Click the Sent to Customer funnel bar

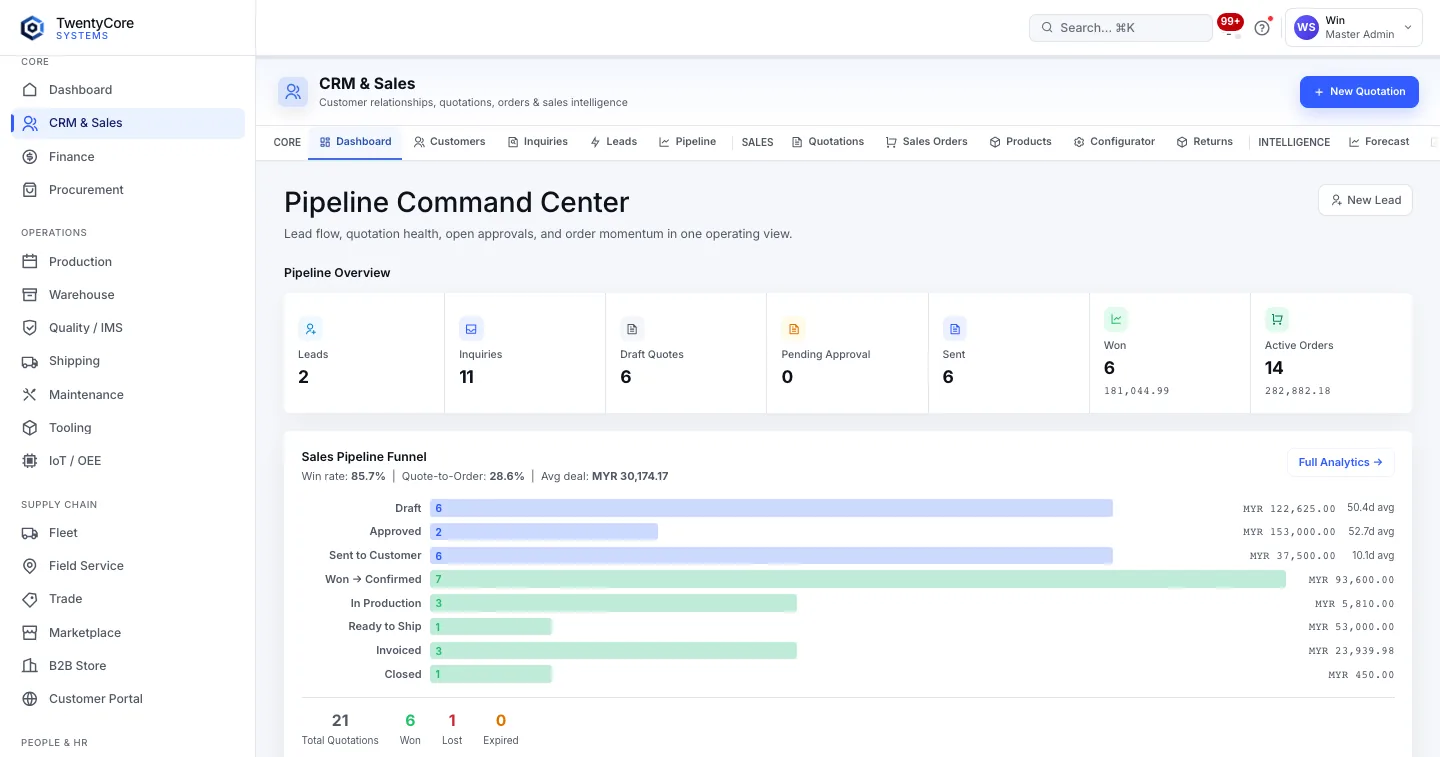coord(771,556)
